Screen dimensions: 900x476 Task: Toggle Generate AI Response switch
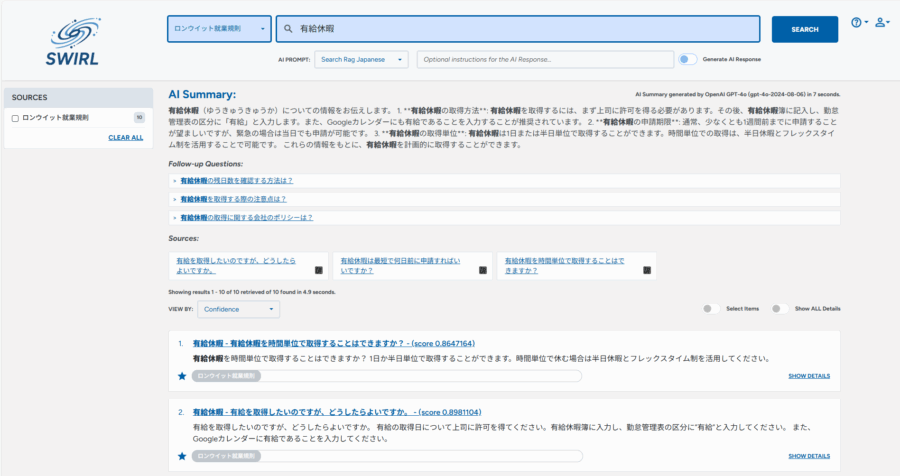coord(688,59)
